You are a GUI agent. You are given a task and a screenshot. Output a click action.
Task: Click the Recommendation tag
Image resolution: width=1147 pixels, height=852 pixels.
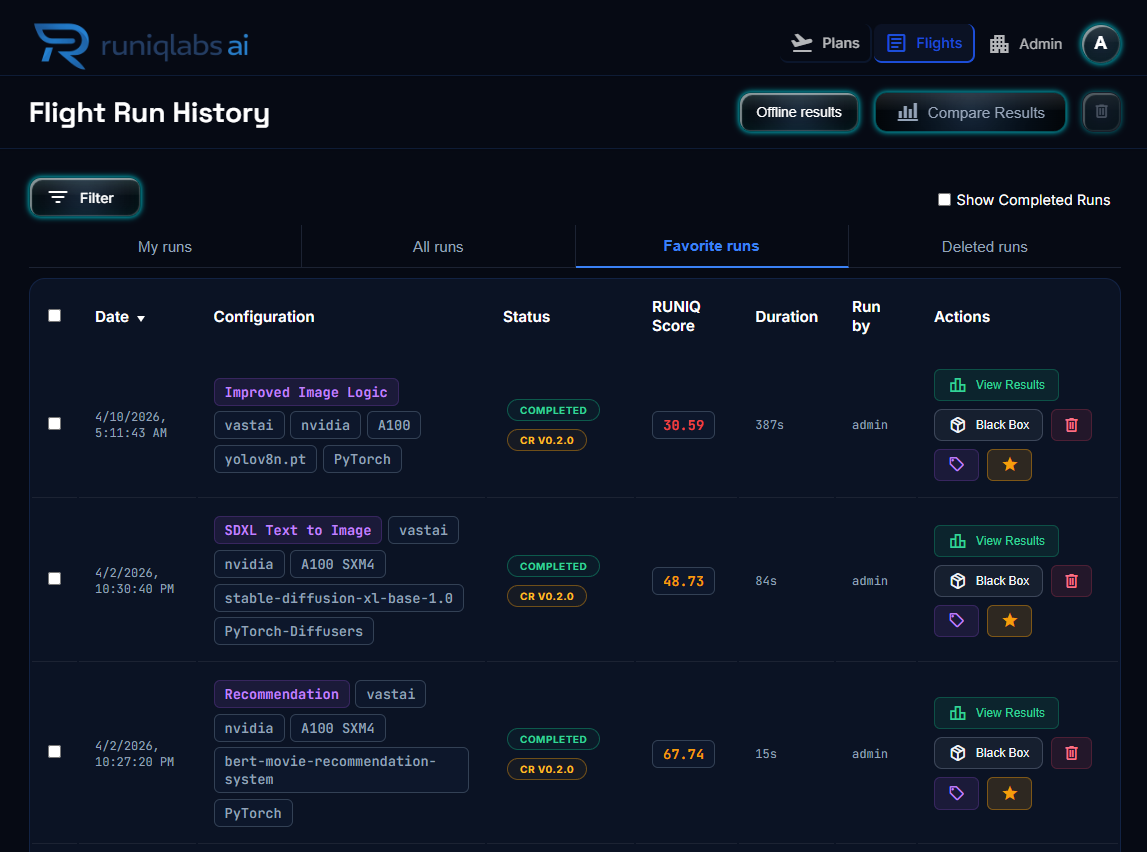click(282, 694)
